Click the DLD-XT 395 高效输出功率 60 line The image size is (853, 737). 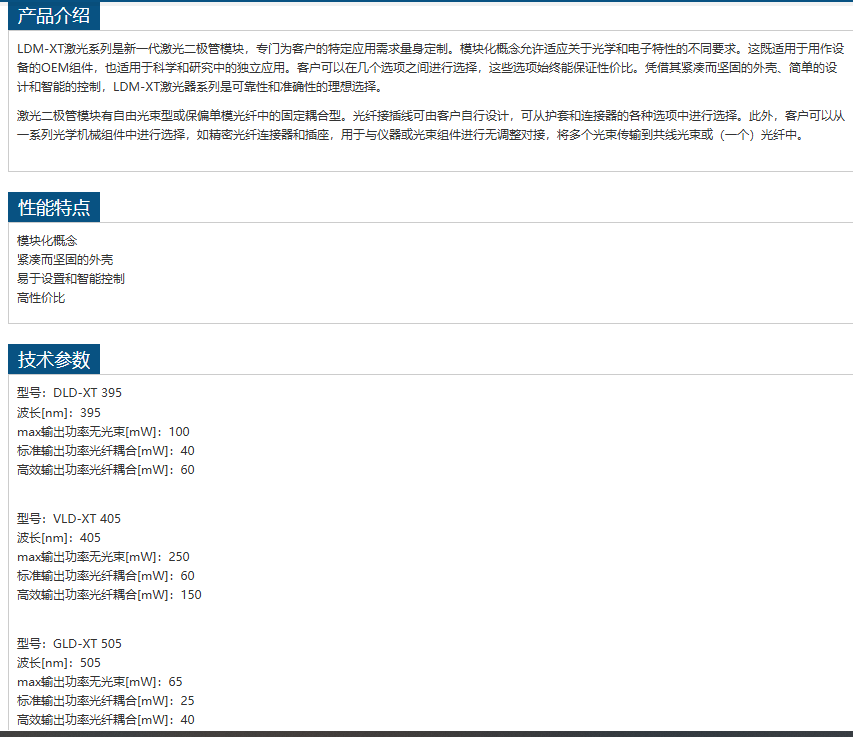tap(106, 470)
